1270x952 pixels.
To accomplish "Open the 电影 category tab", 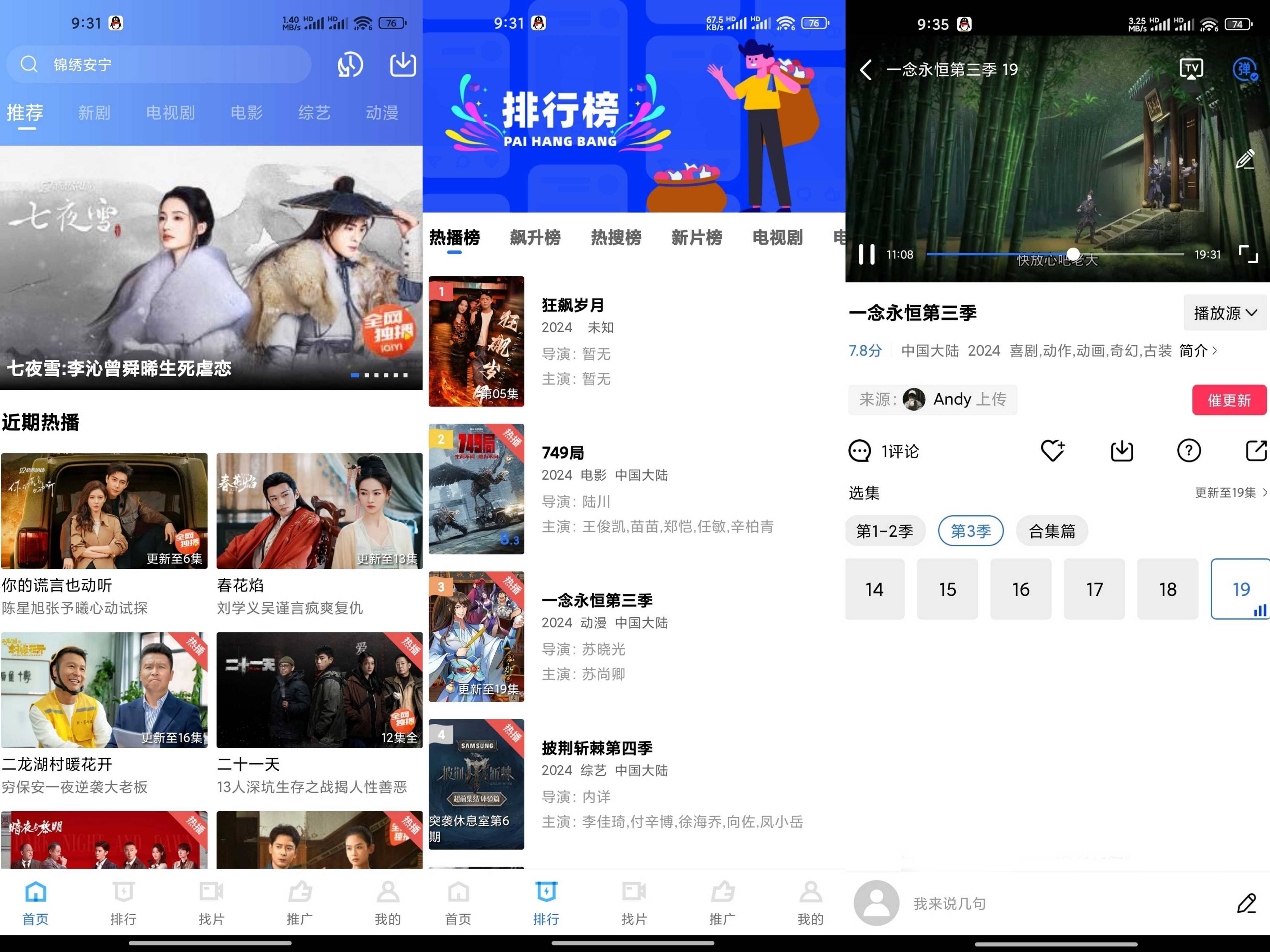I will [x=247, y=112].
